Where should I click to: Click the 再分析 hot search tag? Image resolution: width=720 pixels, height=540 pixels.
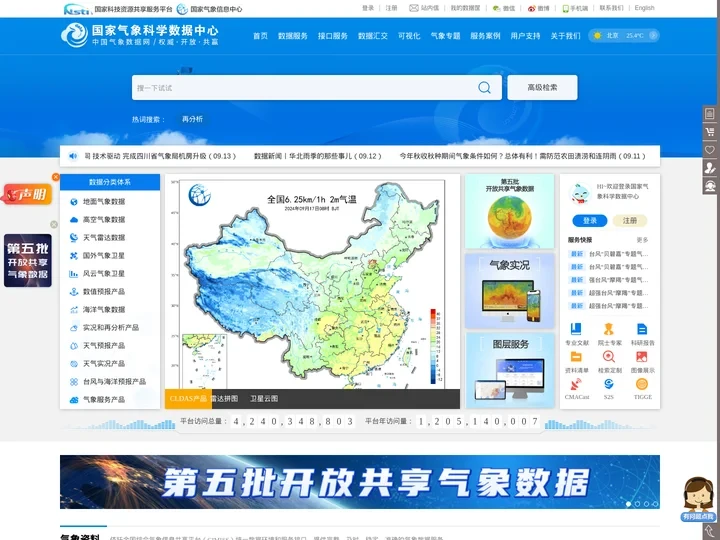click(x=192, y=119)
